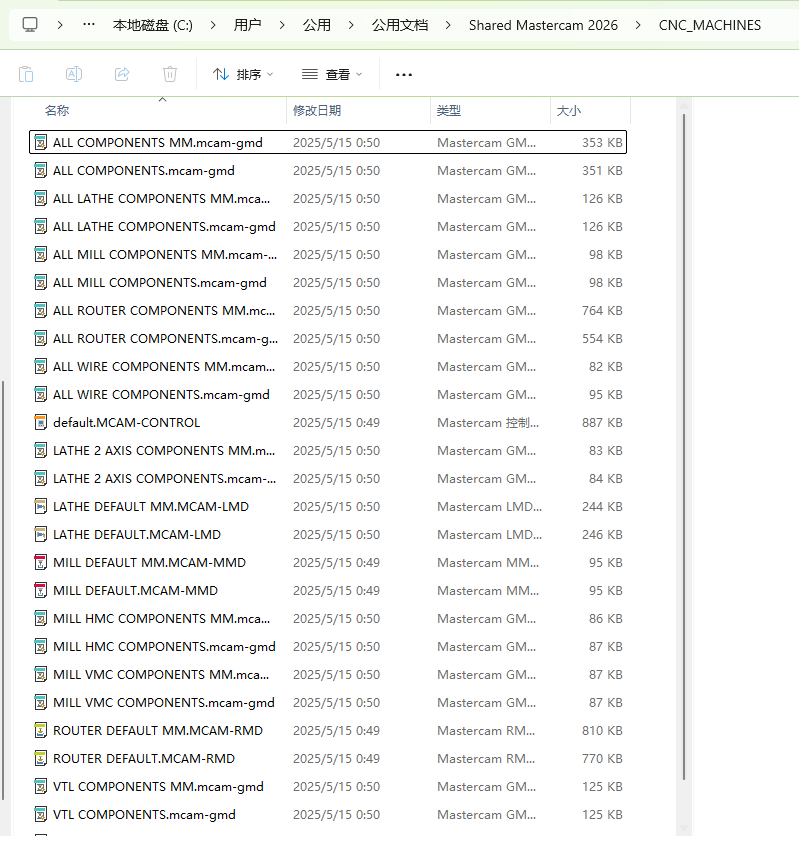799x855 pixels.
Task: Click file name MILL HMC COMPONENTS.mcam-gmd
Action: click(x=164, y=647)
